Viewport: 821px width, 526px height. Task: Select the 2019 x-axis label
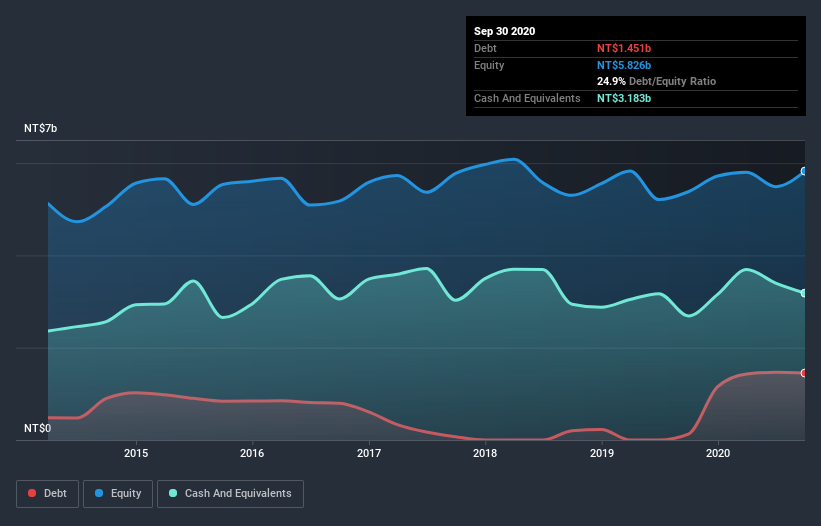pyautogui.click(x=602, y=453)
